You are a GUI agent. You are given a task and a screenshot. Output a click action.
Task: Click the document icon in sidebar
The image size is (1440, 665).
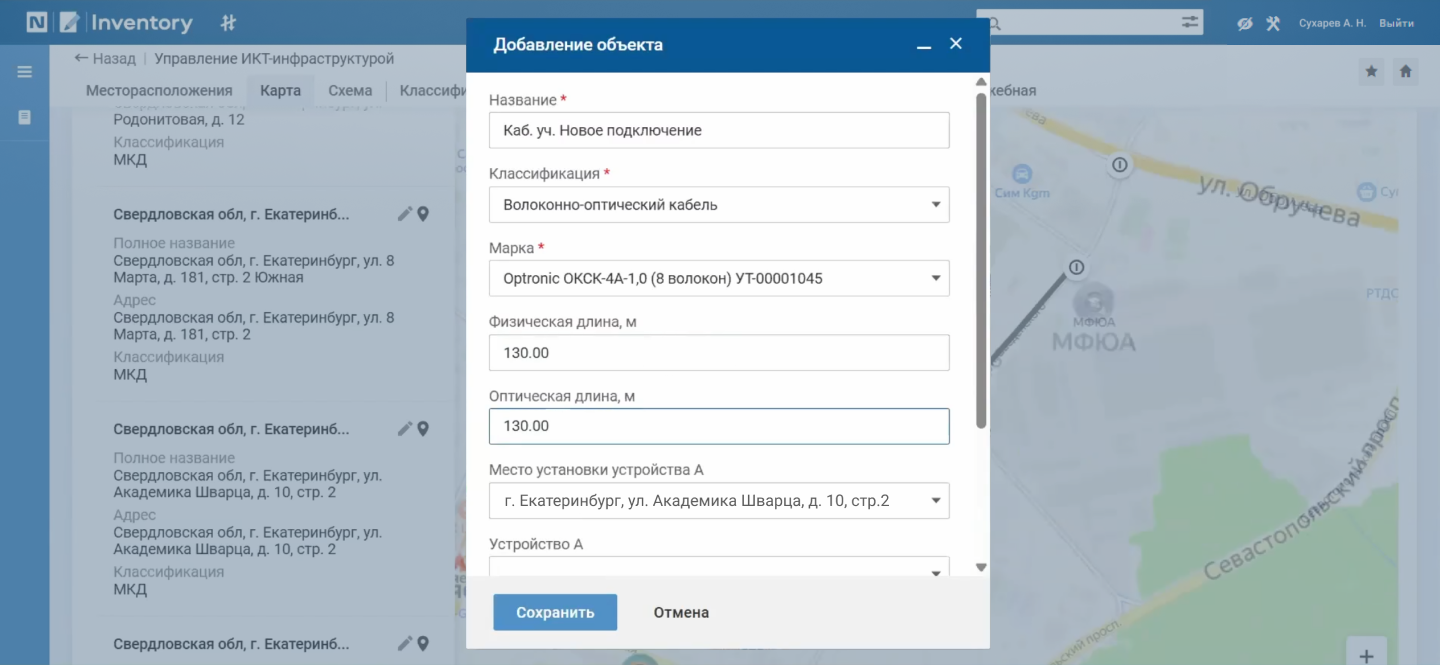[25, 117]
